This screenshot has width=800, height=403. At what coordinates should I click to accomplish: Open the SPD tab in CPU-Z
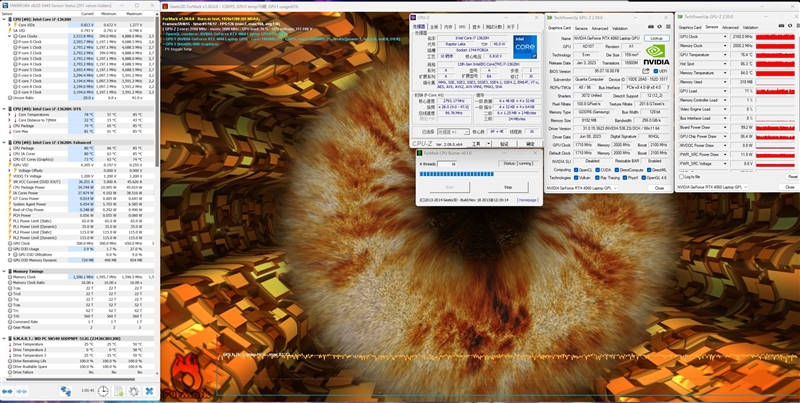462,27
